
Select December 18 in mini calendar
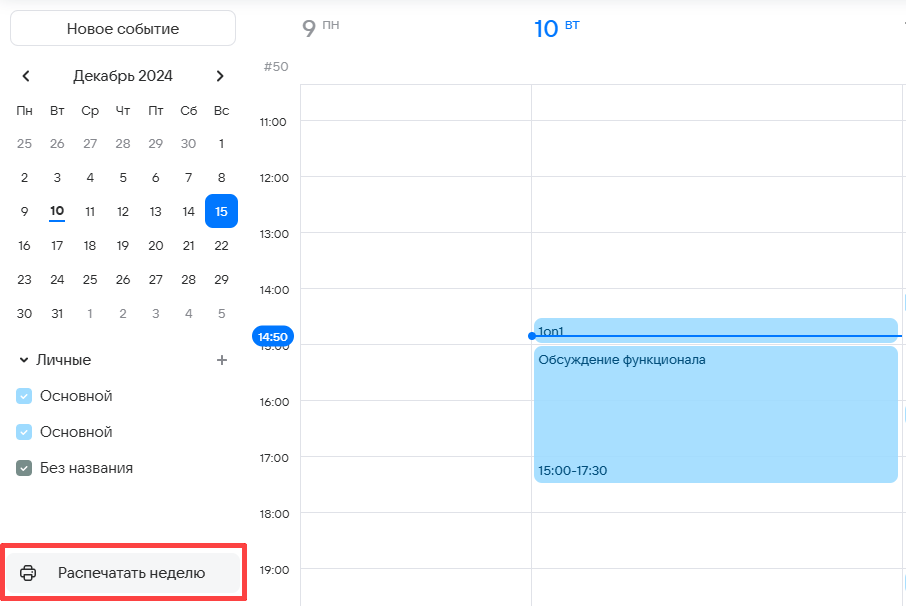point(90,245)
